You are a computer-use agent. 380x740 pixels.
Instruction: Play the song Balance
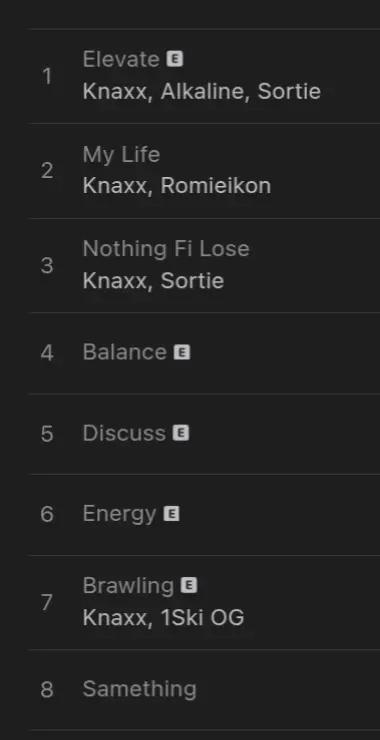125,352
